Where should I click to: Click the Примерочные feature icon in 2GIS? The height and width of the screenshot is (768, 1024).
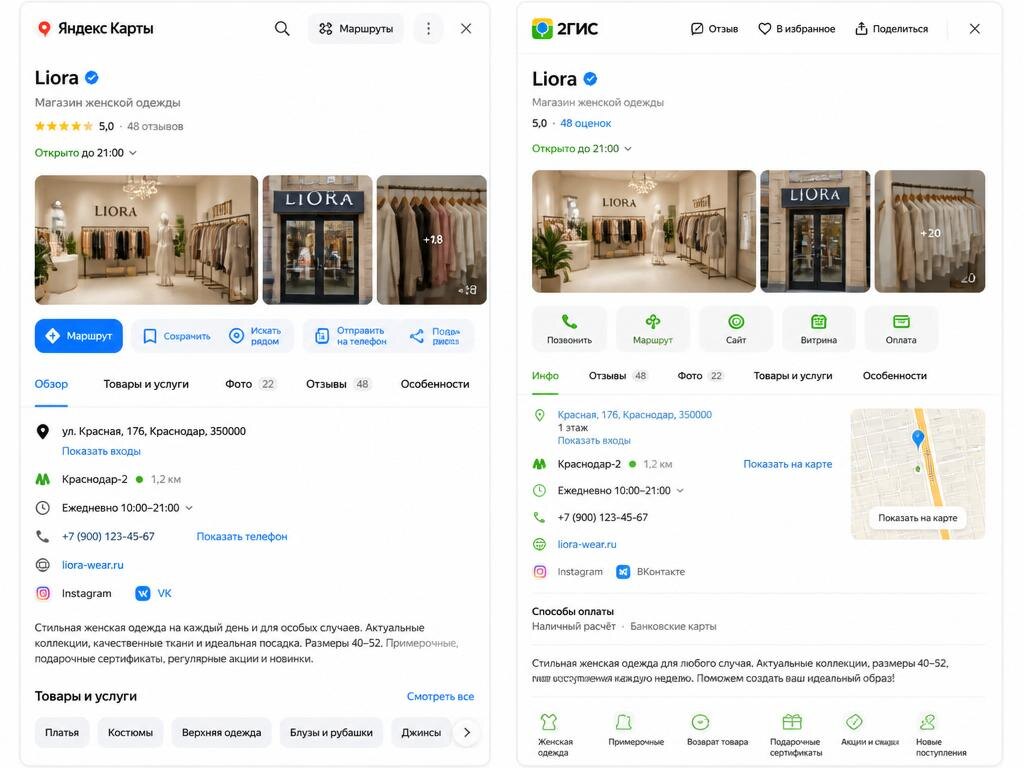click(x=624, y=722)
